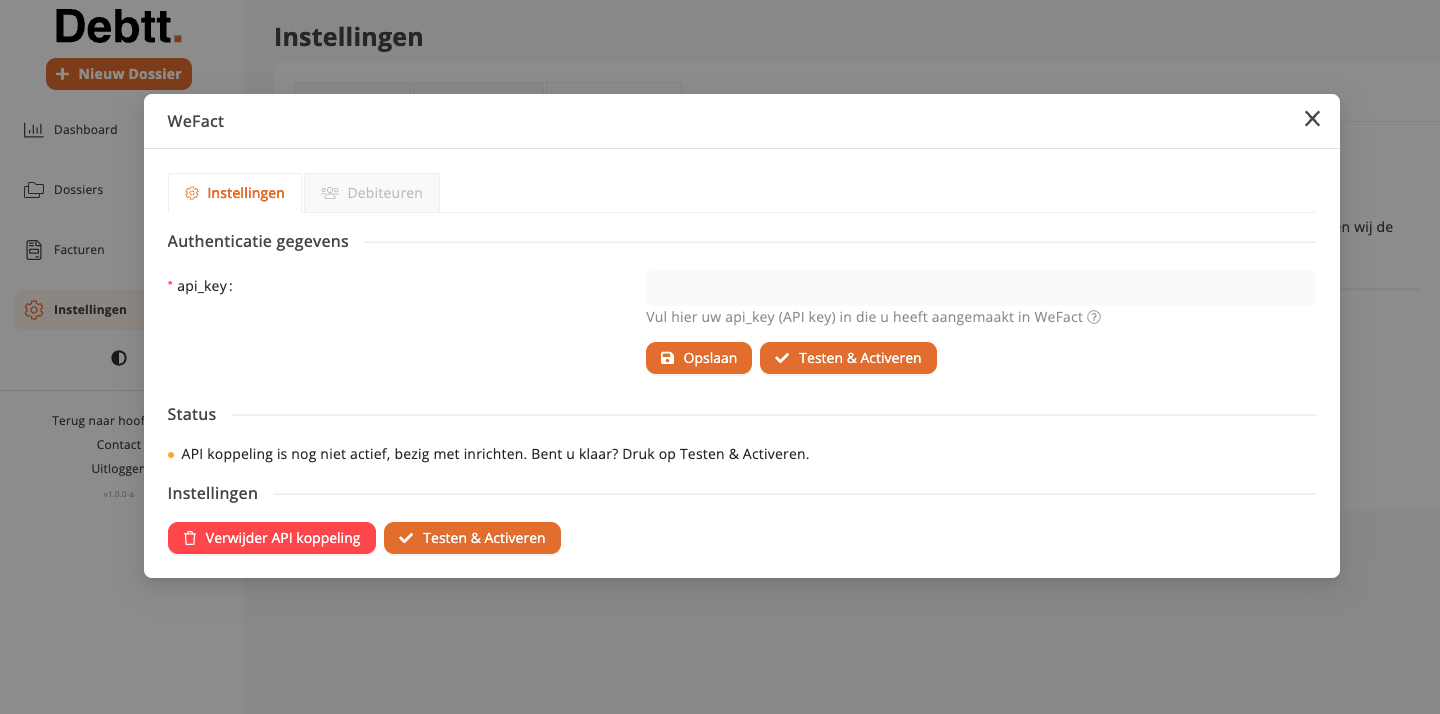Click the Instellingen gear icon in sidebar
The image size is (1440, 714).
pyautogui.click(x=34, y=310)
